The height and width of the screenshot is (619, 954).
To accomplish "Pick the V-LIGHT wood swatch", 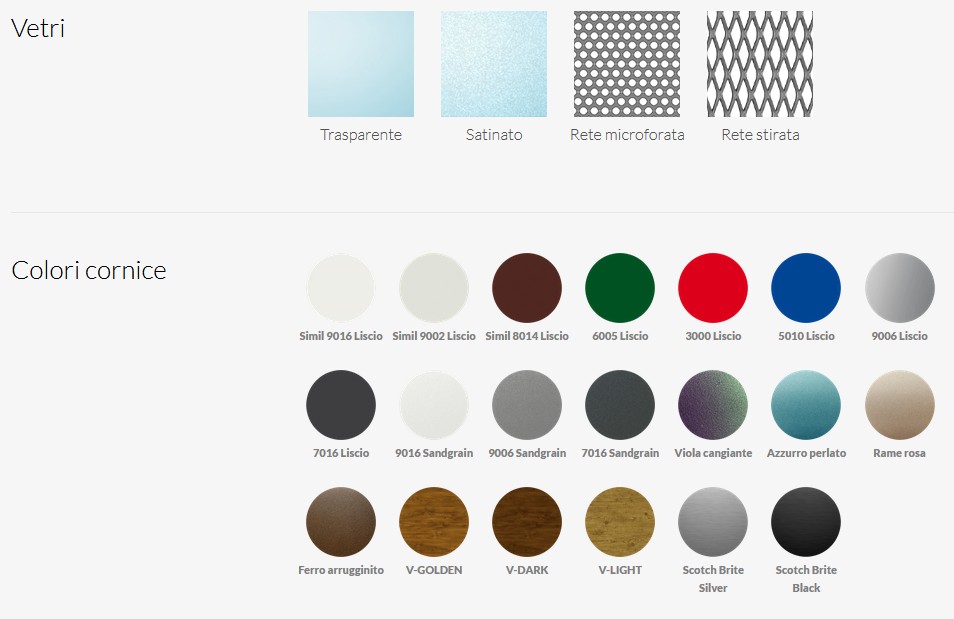I will click(x=620, y=522).
